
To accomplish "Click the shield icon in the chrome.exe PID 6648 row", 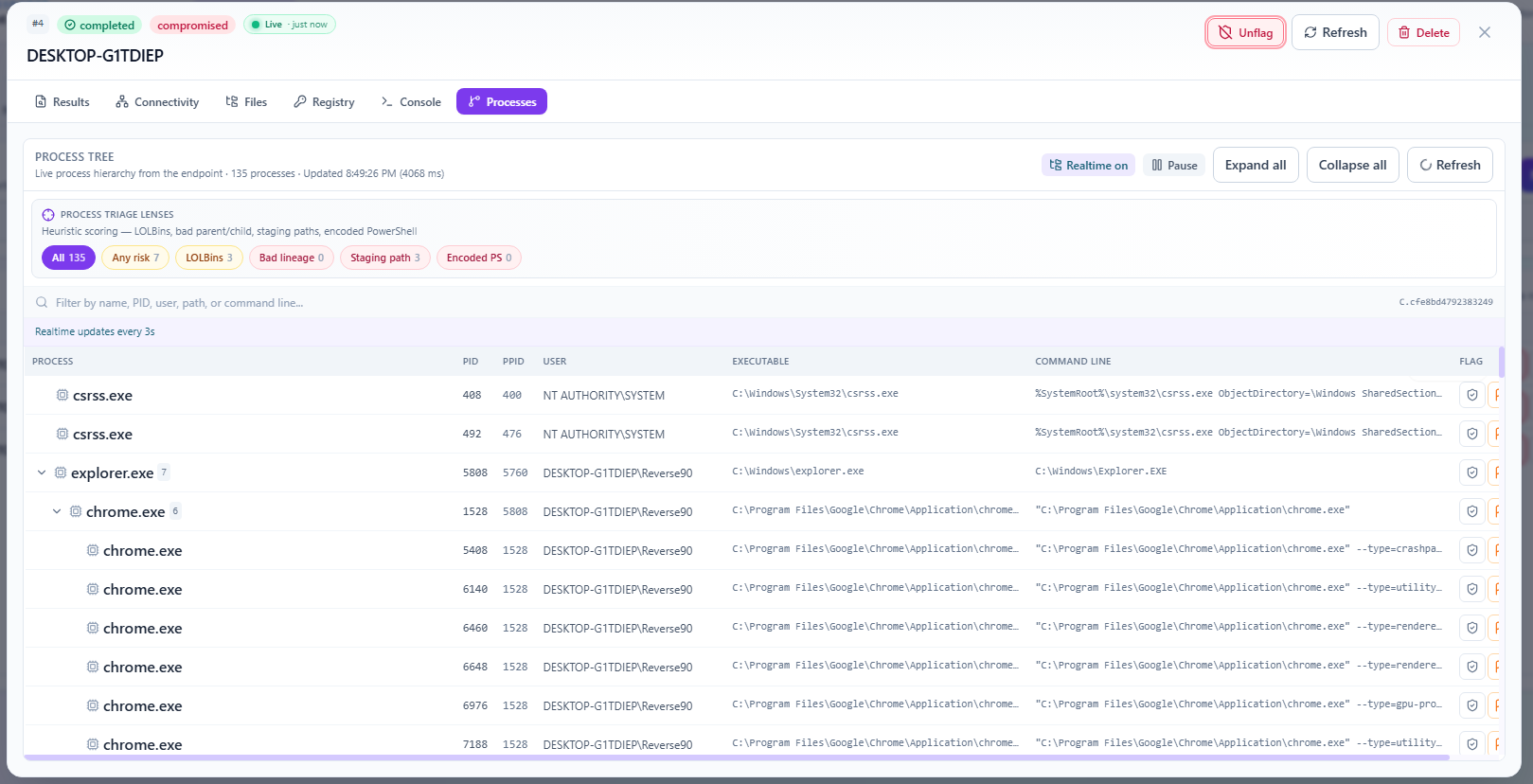I will pos(1471,667).
